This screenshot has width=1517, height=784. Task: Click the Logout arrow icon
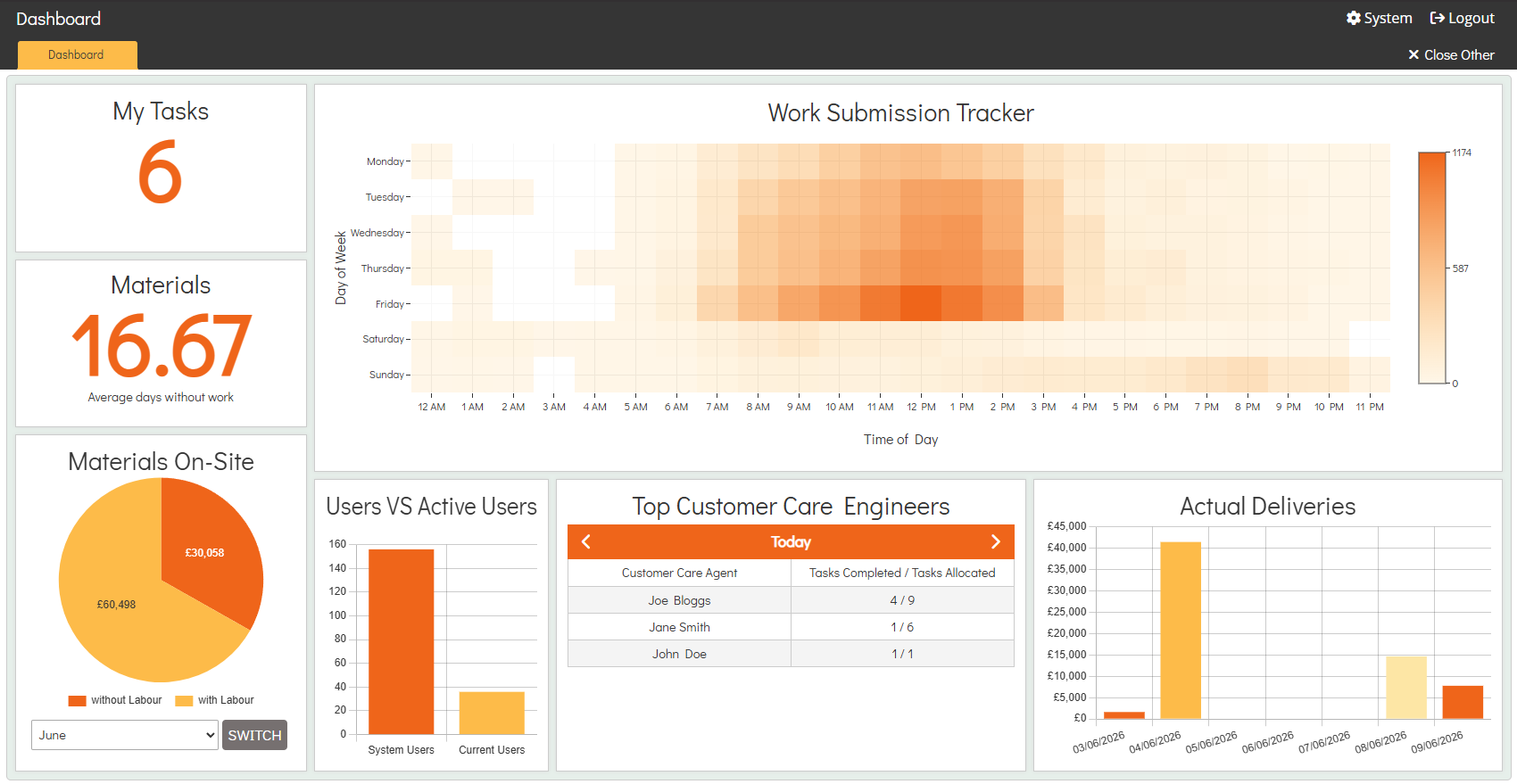(x=1437, y=18)
